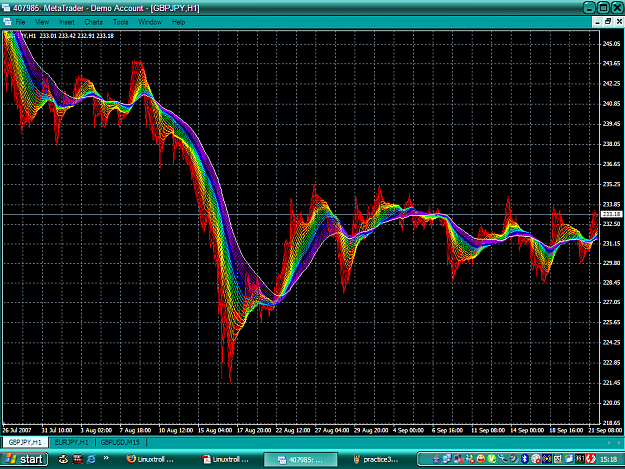The width and height of the screenshot is (625, 469).
Task: Click the 218.65 price axis label
Action: (x=611, y=423)
